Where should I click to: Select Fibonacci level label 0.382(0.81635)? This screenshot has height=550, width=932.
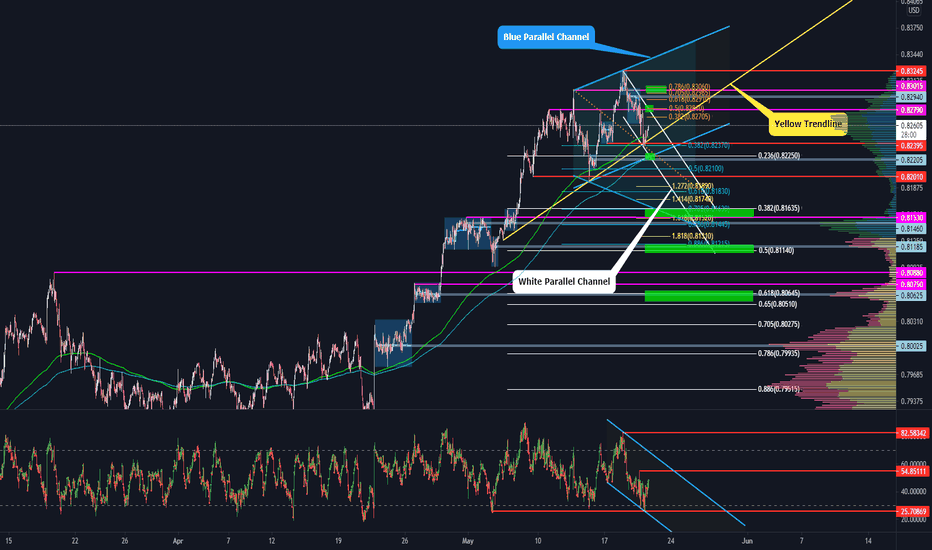pyautogui.click(x=779, y=208)
